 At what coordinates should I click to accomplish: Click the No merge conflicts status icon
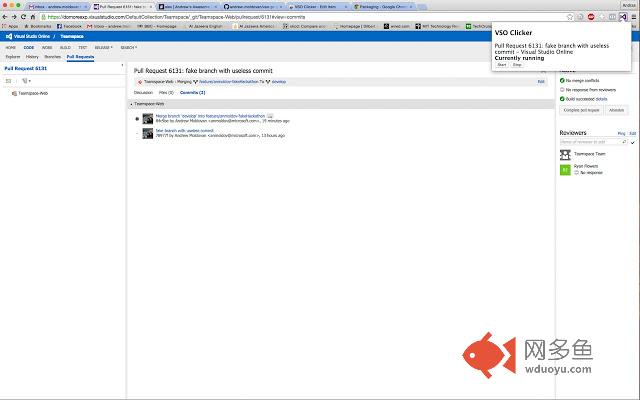point(562,80)
